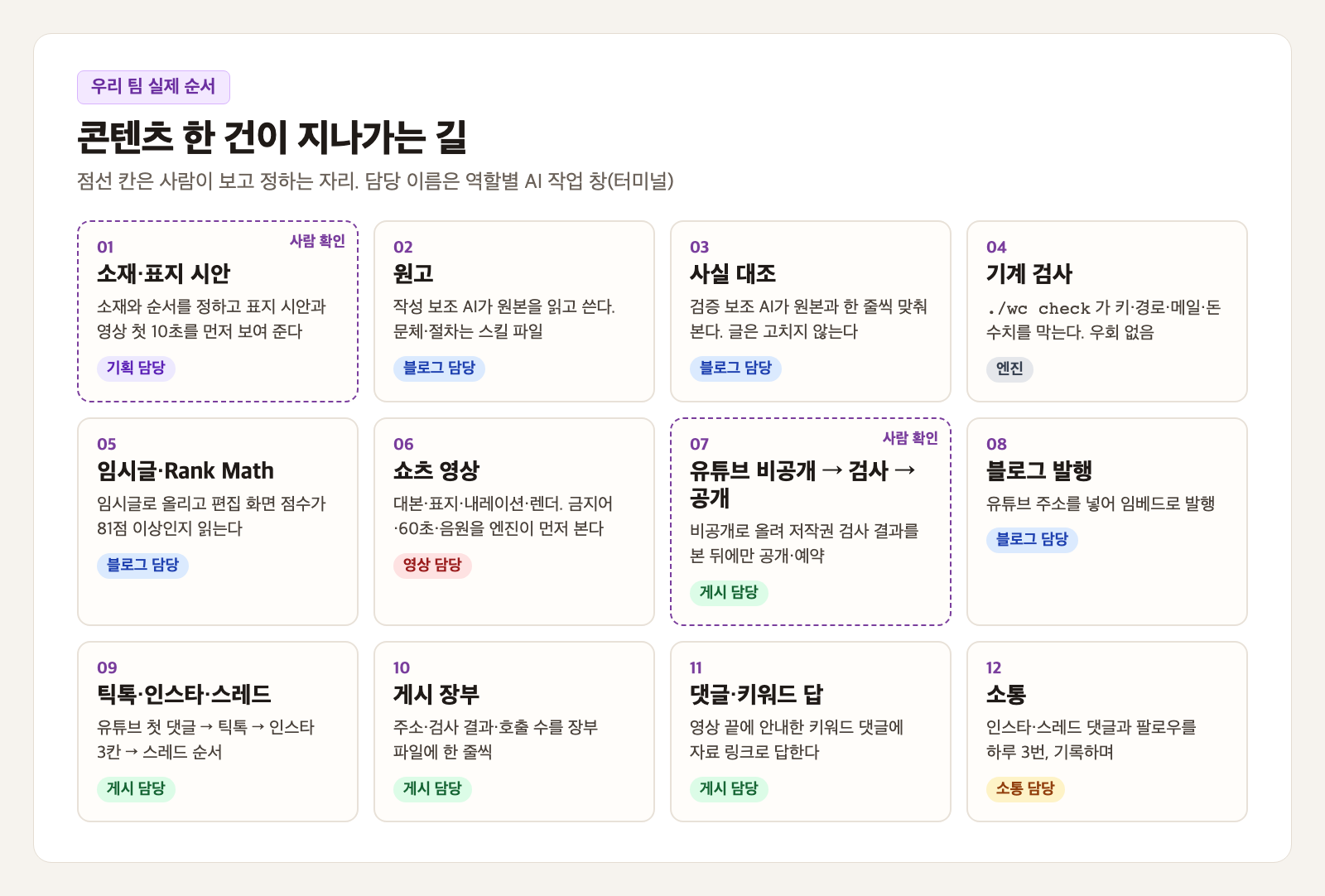The image size is (1325, 896).
Task: Select the '영상 담당' tag
Action: click(x=432, y=565)
